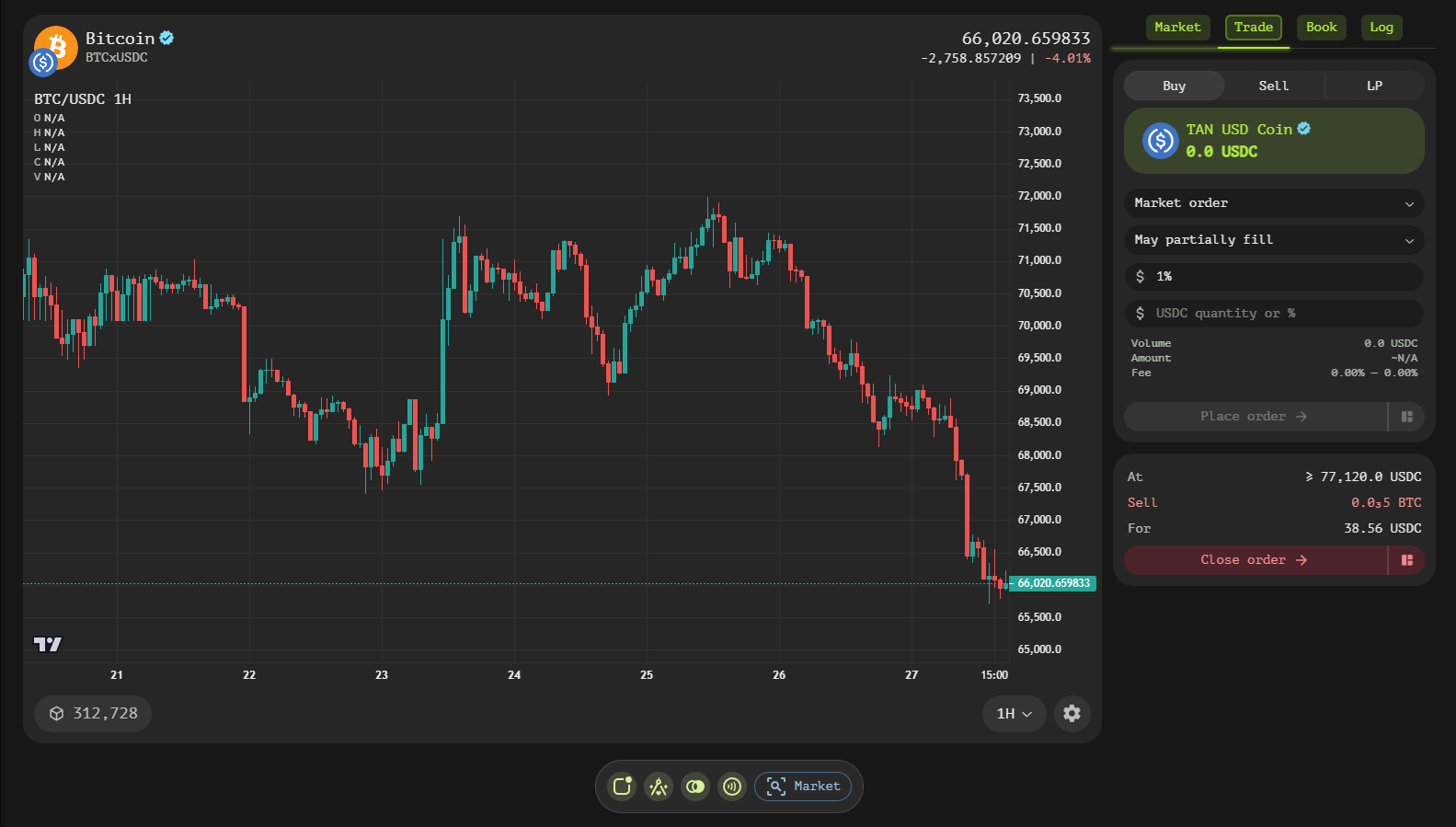Expand the Market order type dropdown
The height and width of the screenshot is (827, 1456).
coord(1274,203)
